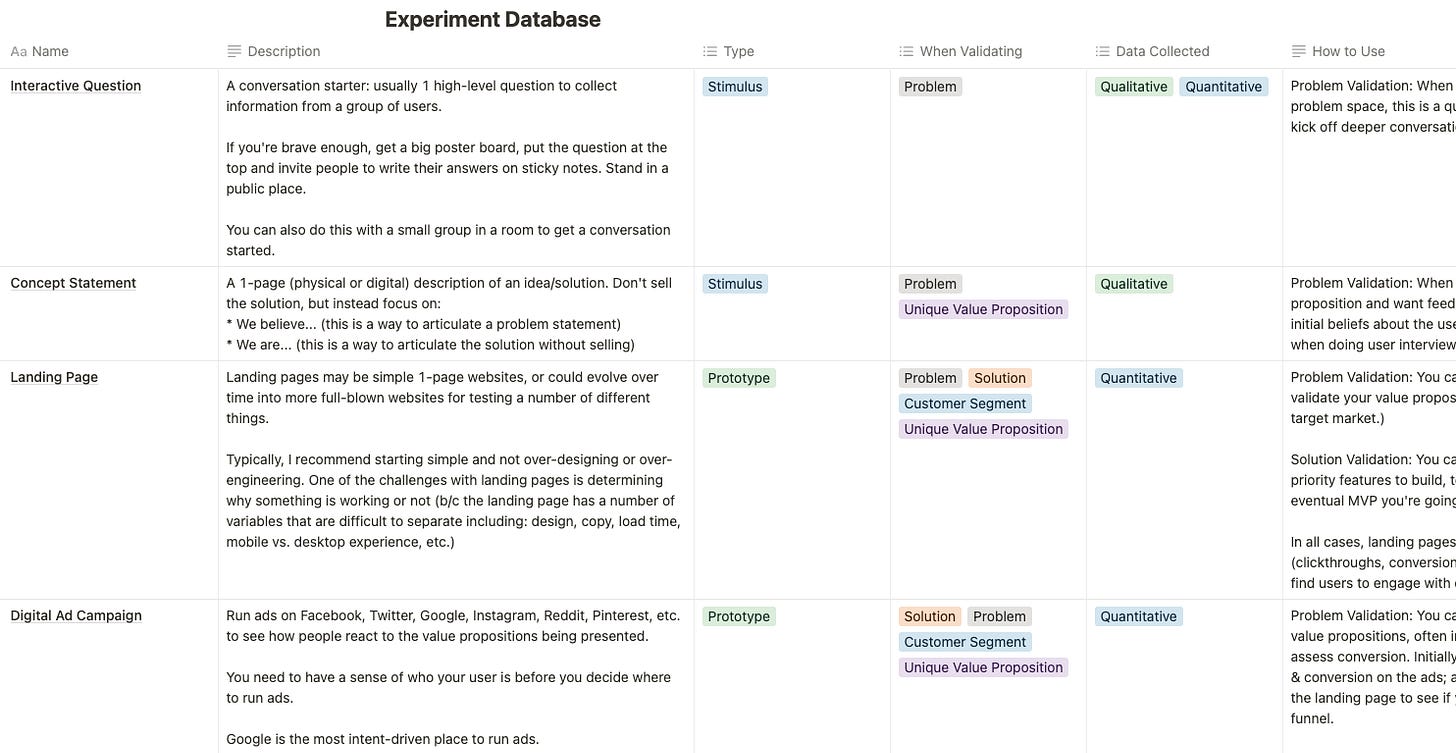Screen dimensions: 1456x753
Task: Open the Interactive Question entry
Action: (75, 86)
